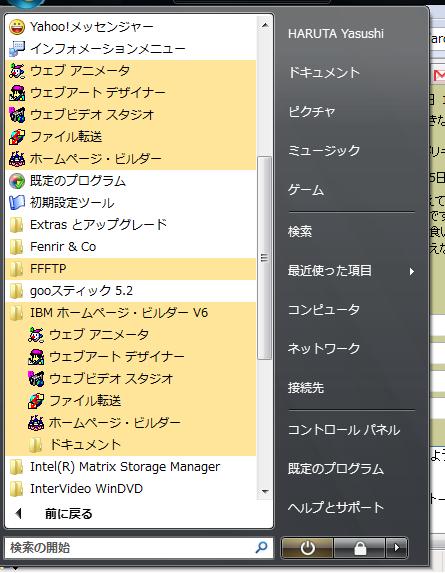Open 既定のプログラム in right pane
The height and width of the screenshot is (573, 445).
tap(336, 468)
